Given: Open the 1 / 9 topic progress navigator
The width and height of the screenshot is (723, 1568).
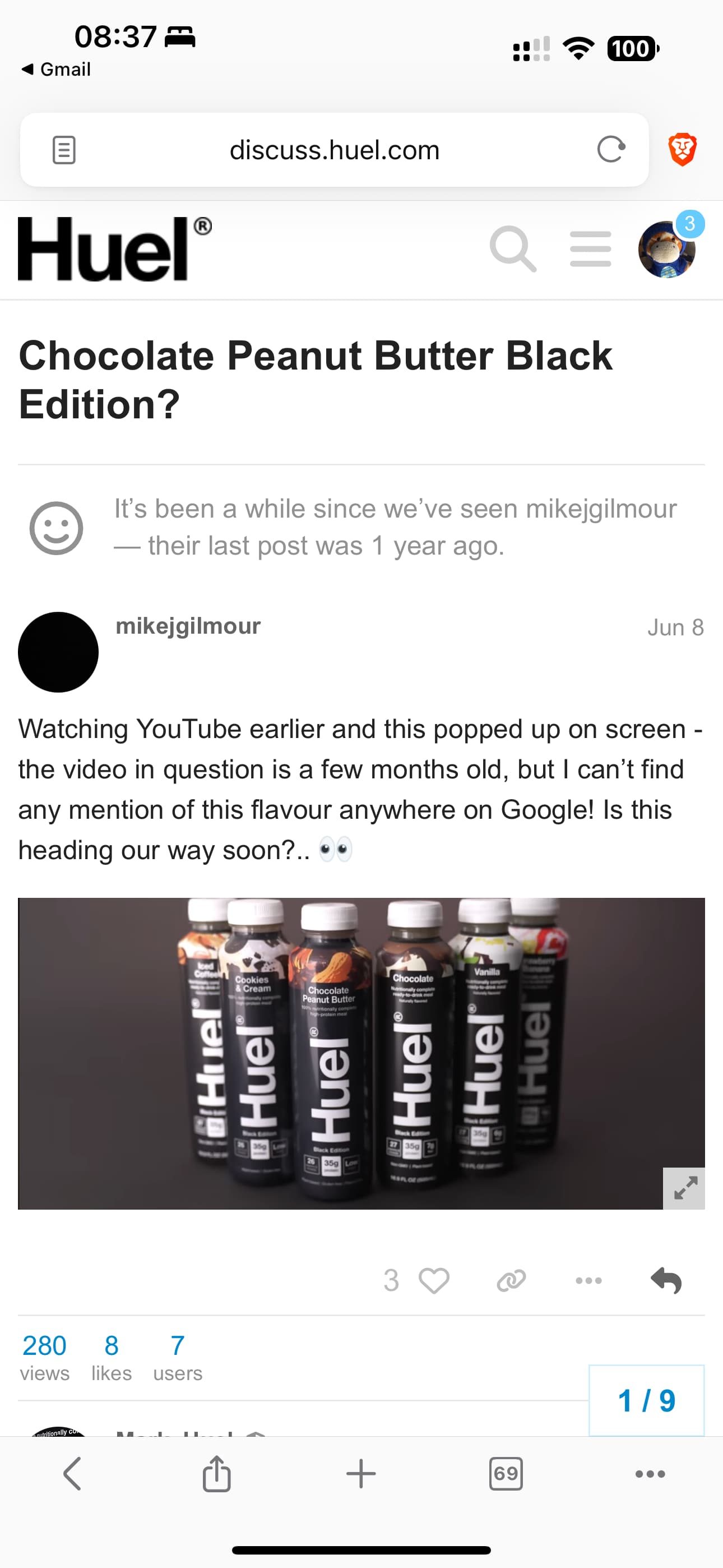Looking at the screenshot, I should pos(646,1400).
